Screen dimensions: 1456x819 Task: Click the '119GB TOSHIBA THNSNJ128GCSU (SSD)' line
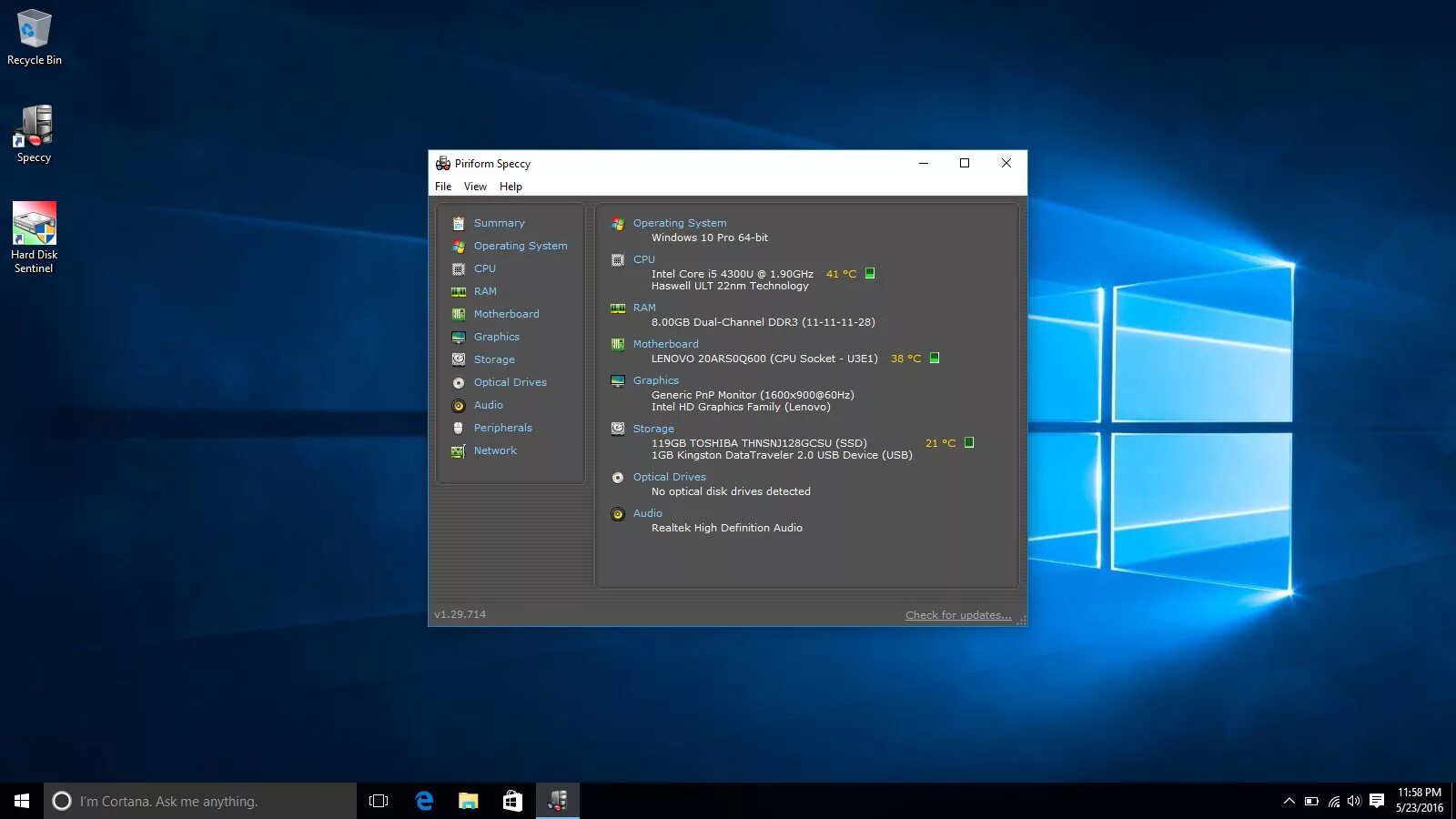pos(759,443)
